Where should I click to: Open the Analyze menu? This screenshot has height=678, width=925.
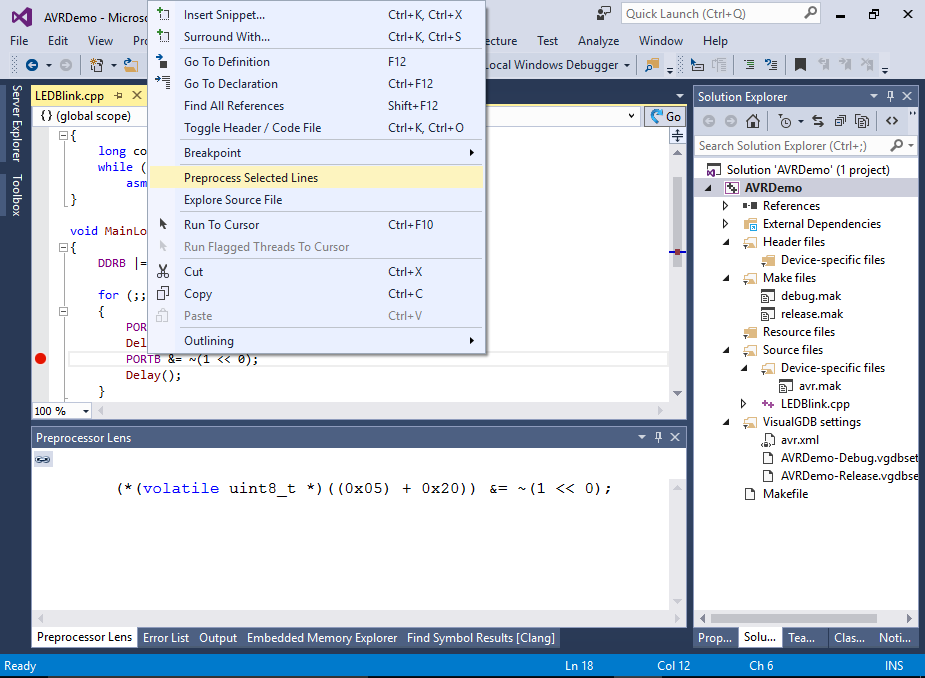598,41
